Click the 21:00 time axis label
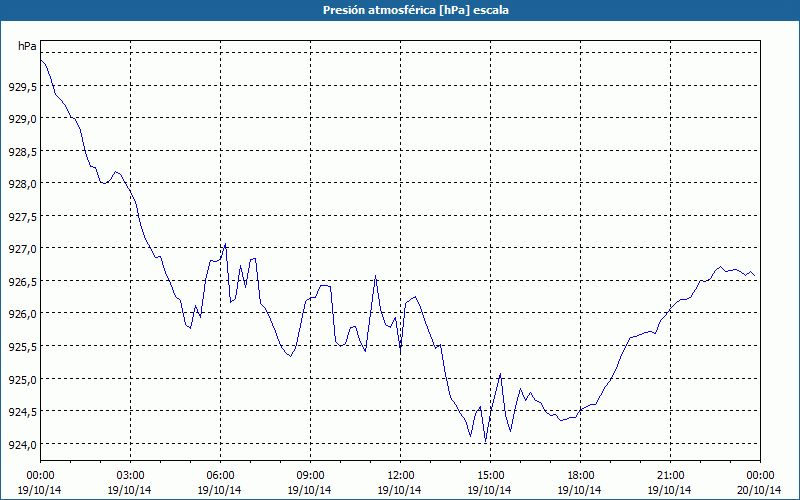The height and width of the screenshot is (500, 800). pos(670,476)
